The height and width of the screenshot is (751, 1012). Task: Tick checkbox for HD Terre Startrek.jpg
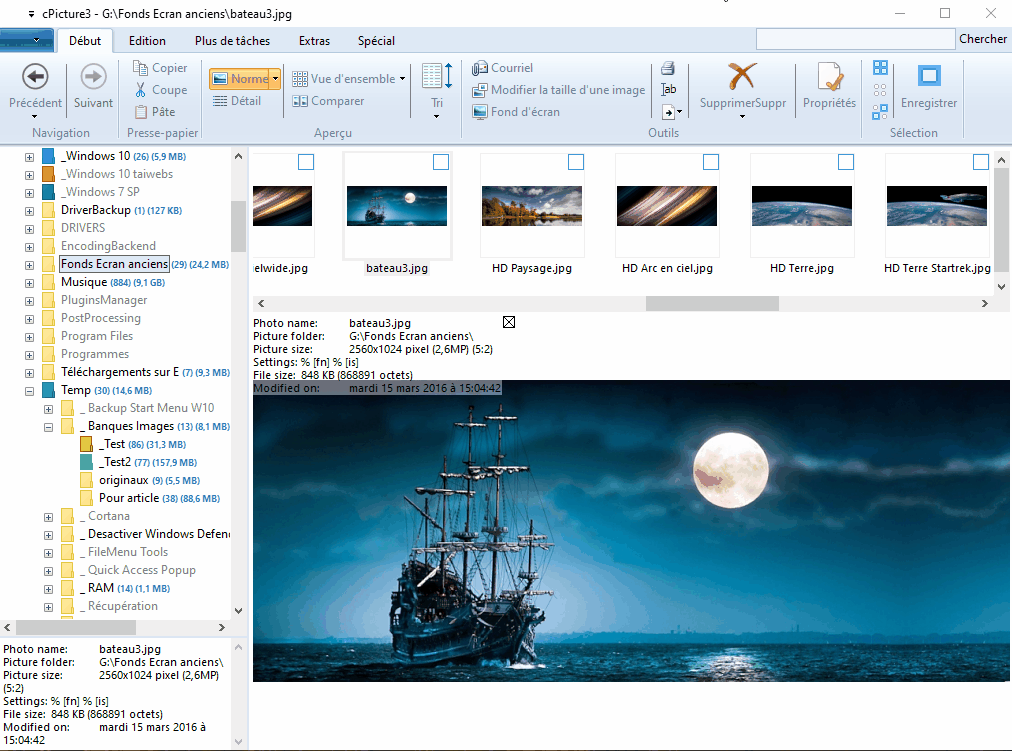coord(980,162)
